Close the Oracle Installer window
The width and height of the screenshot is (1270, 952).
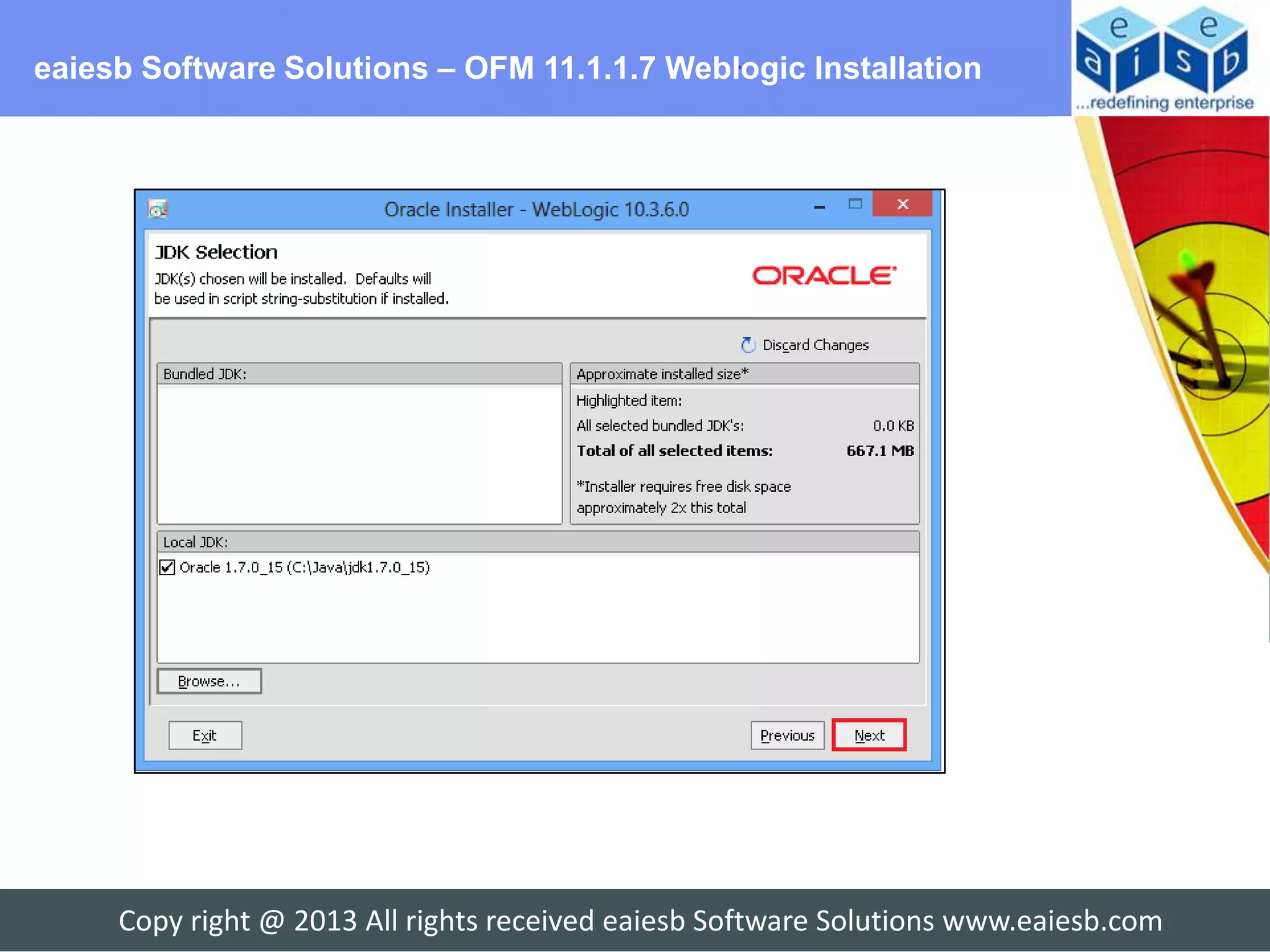coord(902,204)
